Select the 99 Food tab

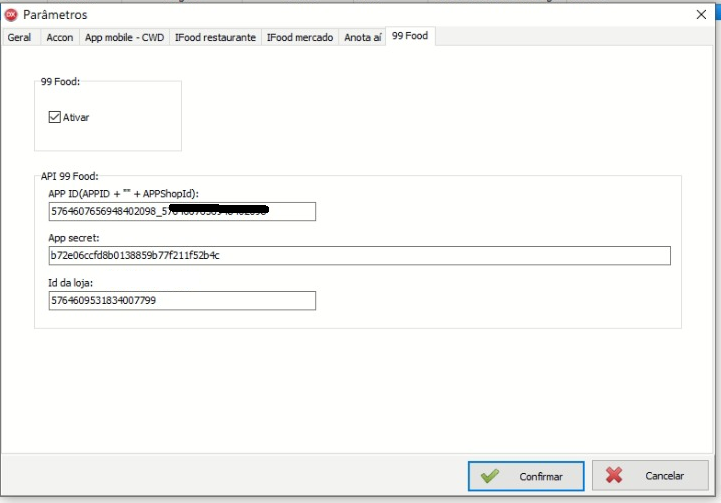coord(410,36)
